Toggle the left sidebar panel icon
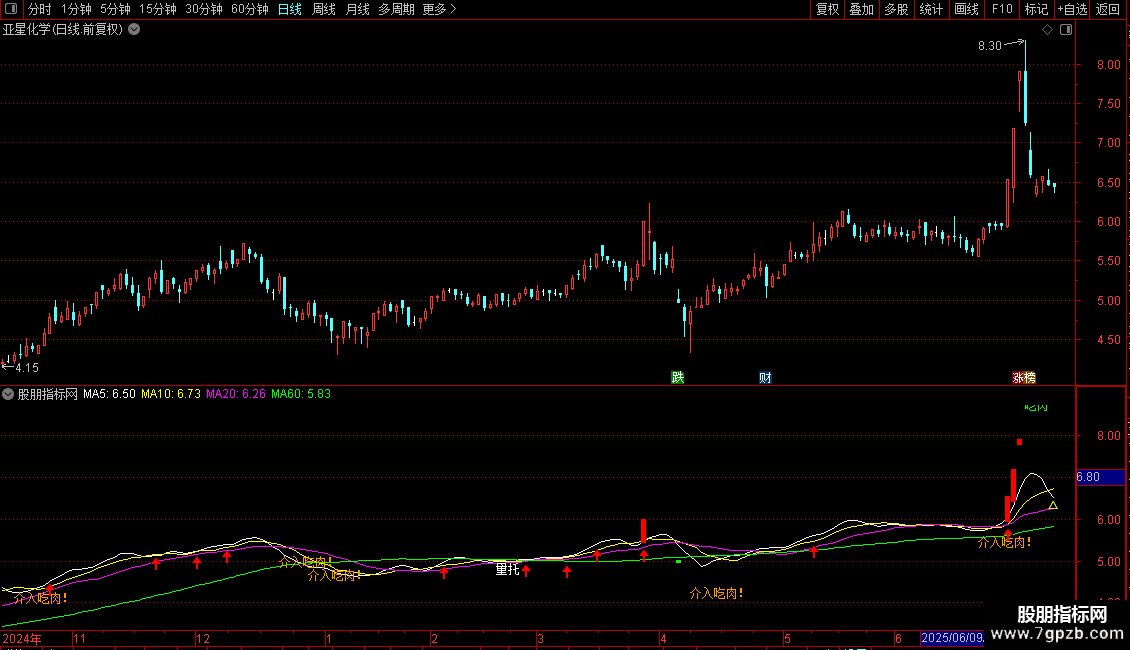Viewport: 1130px width, 650px height. tap(11, 9)
